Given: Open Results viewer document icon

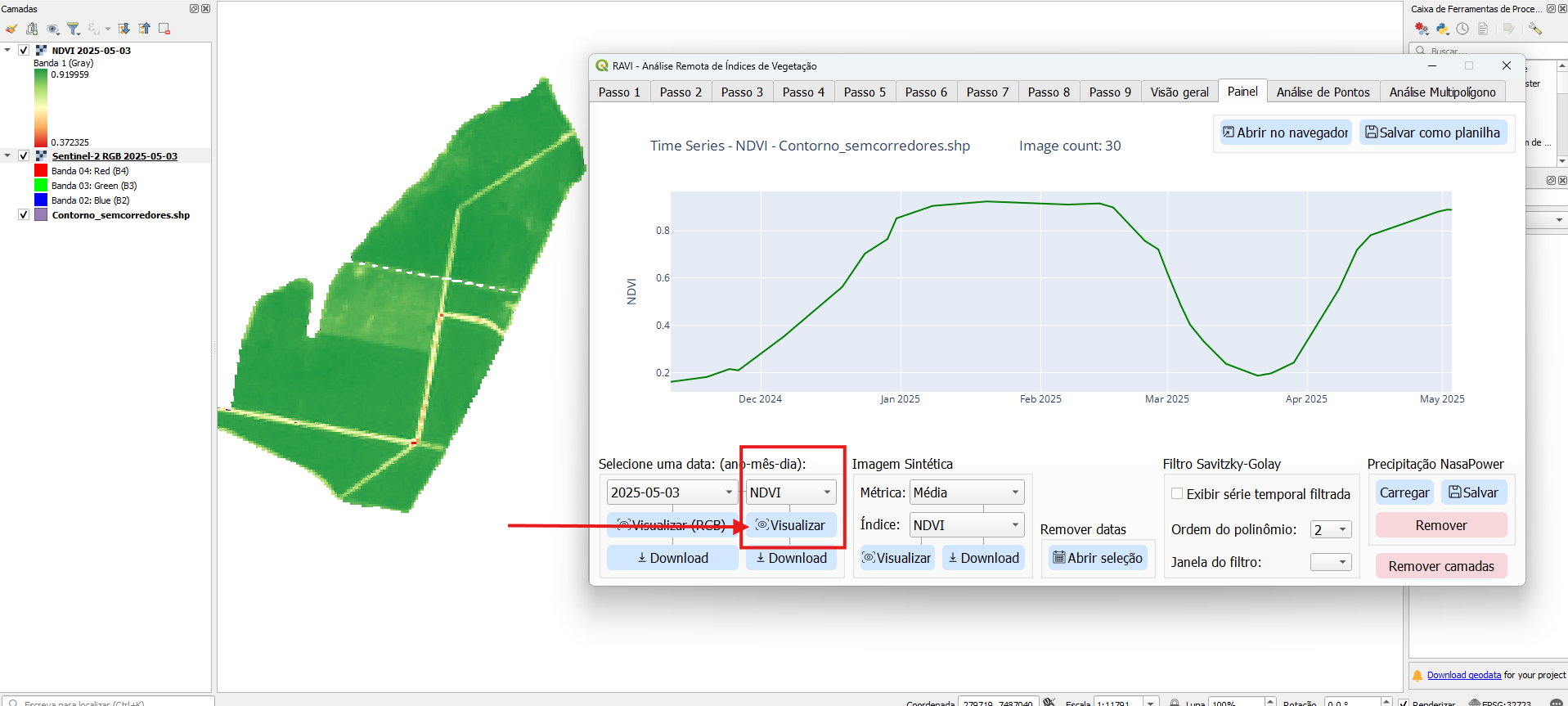Looking at the screenshot, I should (x=1483, y=29).
